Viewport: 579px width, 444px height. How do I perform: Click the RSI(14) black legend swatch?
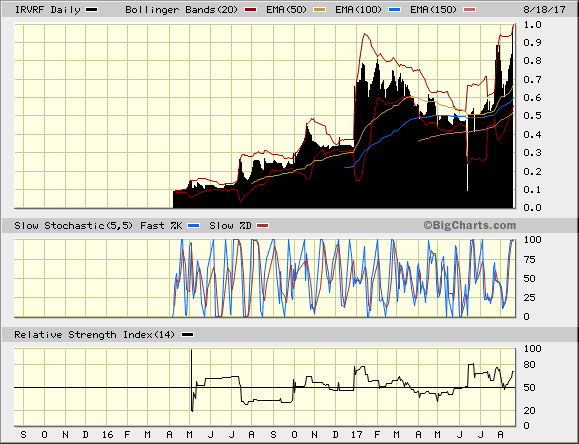188,335
